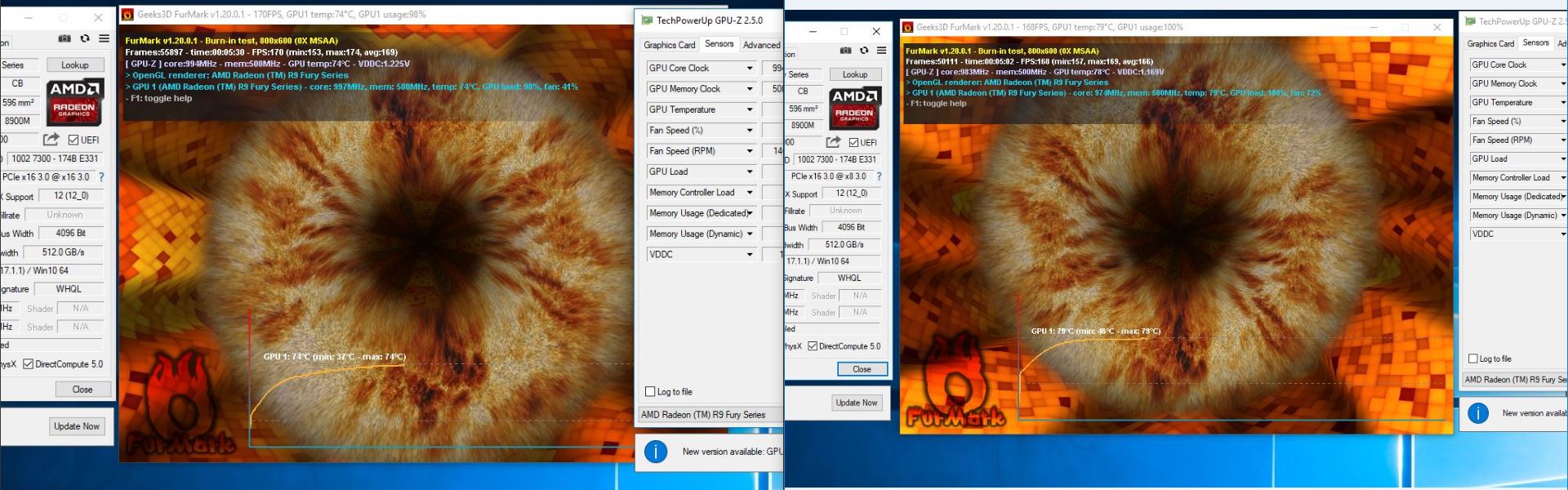This screenshot has height=490, width=1568.
Task: Click '596 mm²' die size field in right GPU-Z
Action: point(804,109)
